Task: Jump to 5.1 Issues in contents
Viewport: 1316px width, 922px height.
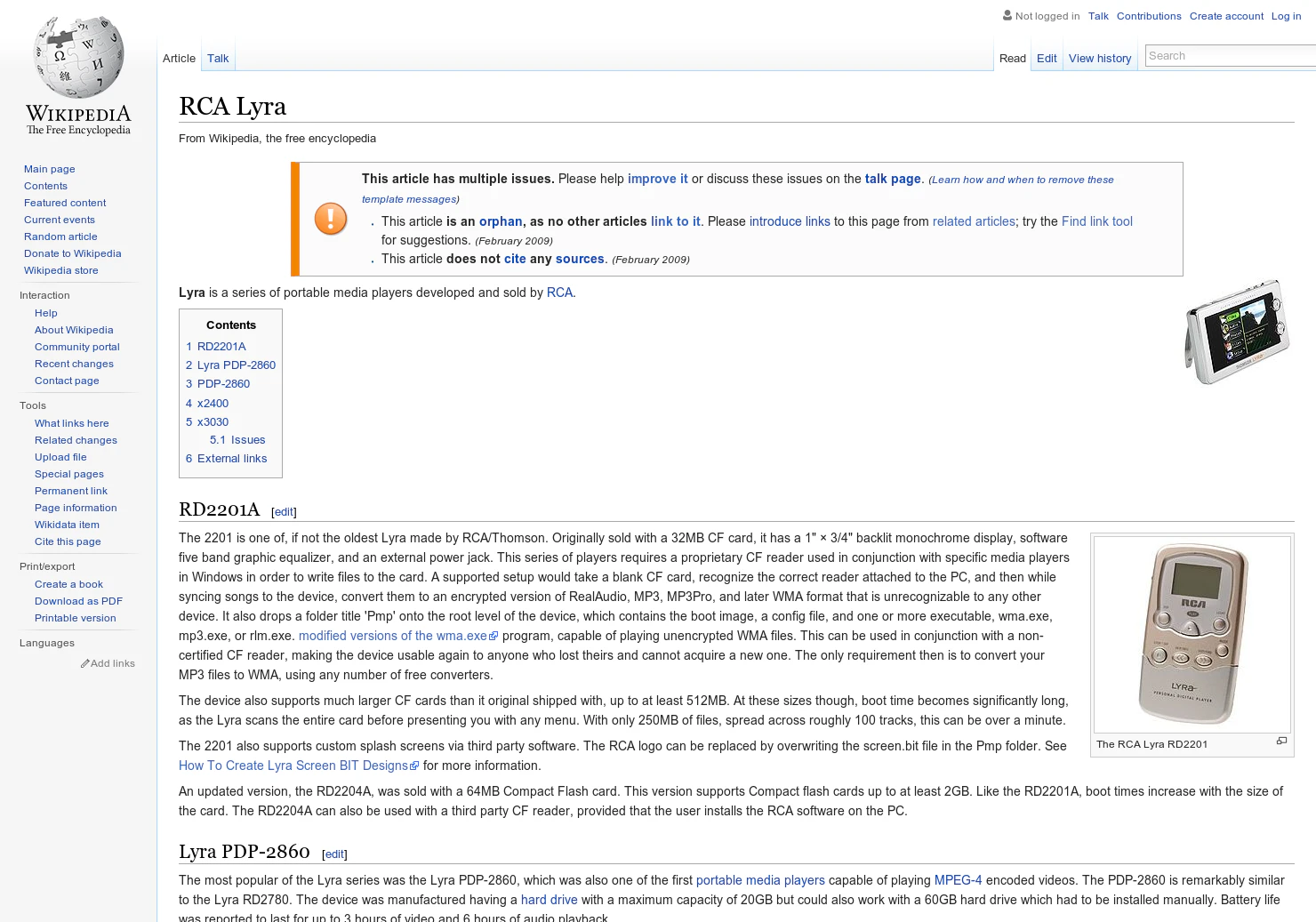Action: pos(237,440)
